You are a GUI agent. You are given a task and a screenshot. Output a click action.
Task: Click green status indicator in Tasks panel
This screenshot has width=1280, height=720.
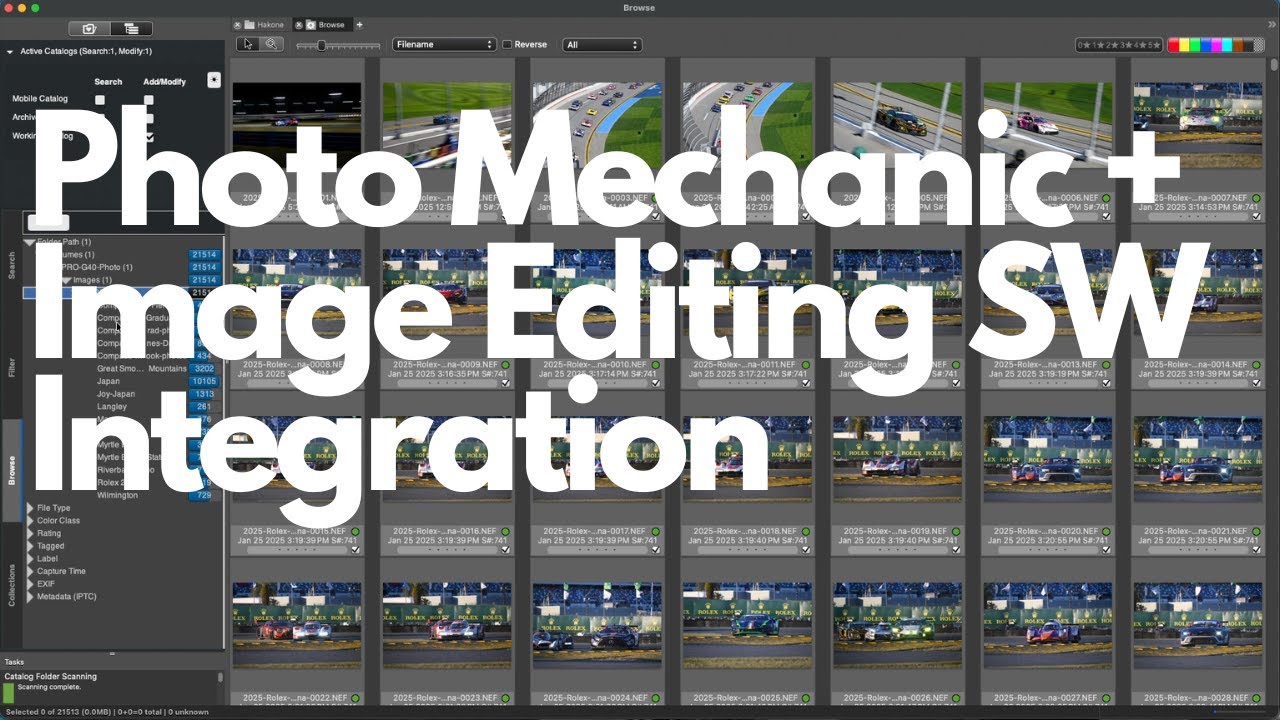coord(9,692)
